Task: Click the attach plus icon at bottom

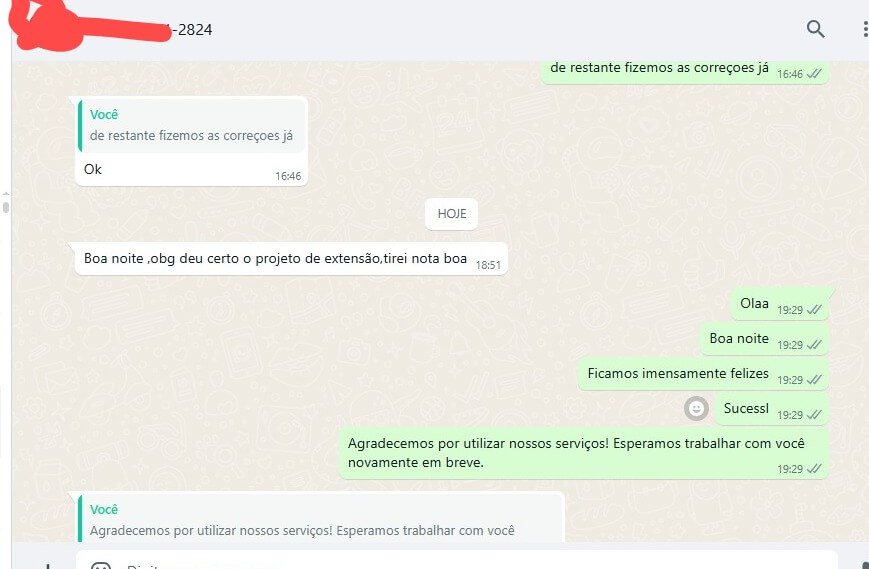Action: (x=48, y=566)
